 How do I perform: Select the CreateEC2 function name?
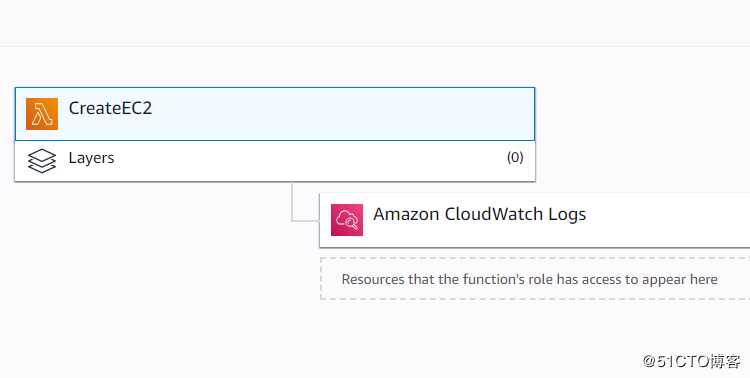110,108
